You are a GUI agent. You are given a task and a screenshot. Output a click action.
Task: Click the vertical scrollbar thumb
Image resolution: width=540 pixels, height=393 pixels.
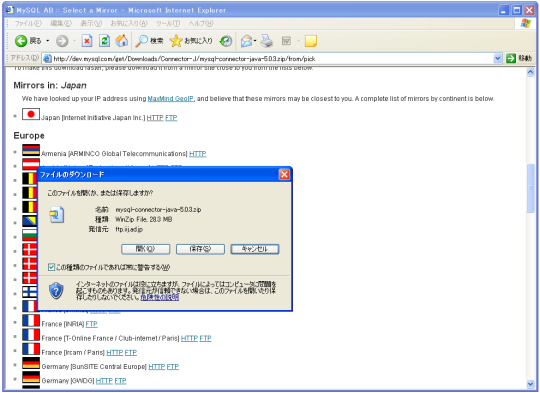(x=530, y=189)
